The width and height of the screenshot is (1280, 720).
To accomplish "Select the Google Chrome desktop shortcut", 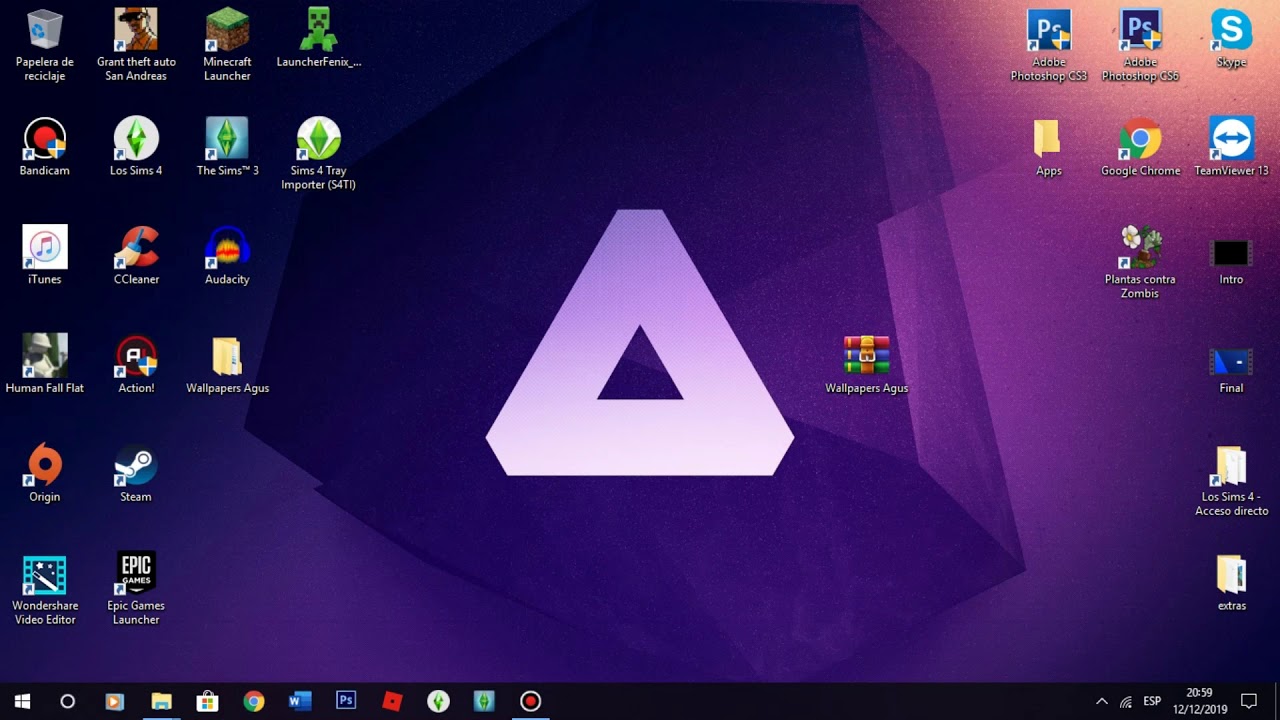I will click(x=1140, y=147).
